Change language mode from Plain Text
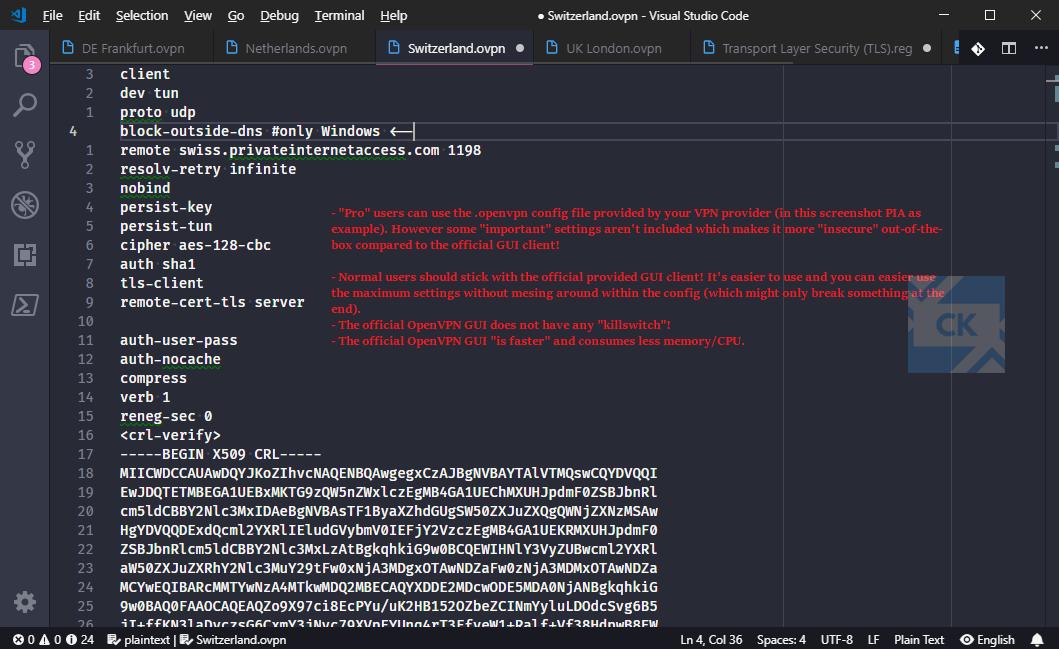The height and width of the screenshot is (649, 1059). click(919, 640)
